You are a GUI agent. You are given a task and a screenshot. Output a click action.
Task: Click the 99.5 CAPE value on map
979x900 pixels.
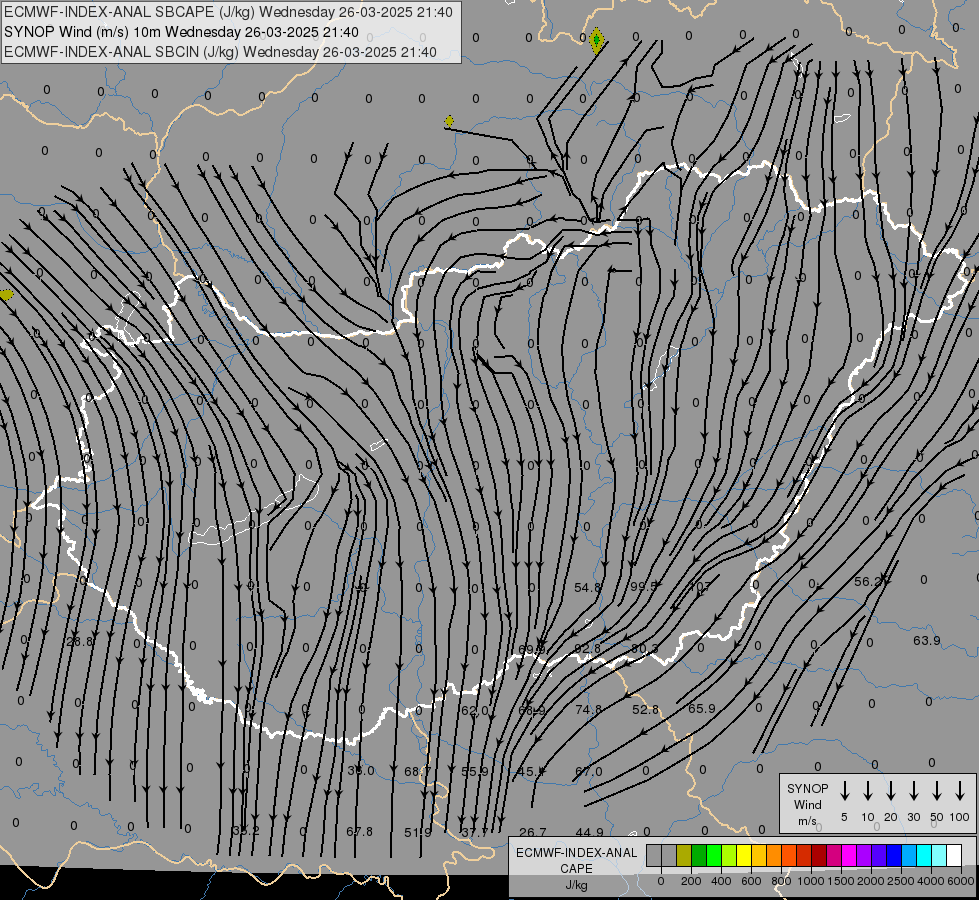(x=644, y=586)
